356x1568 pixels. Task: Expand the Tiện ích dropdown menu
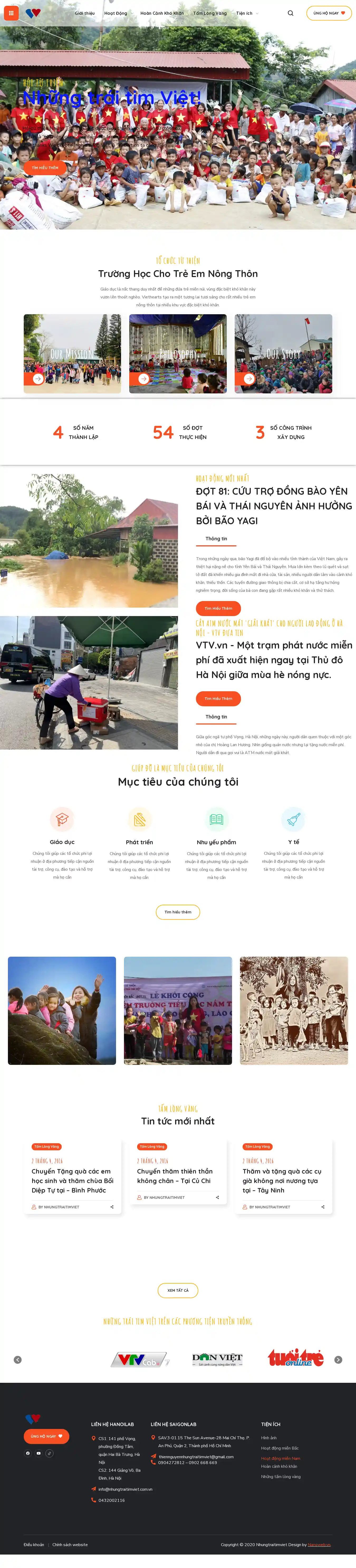[x=247, y=13]
